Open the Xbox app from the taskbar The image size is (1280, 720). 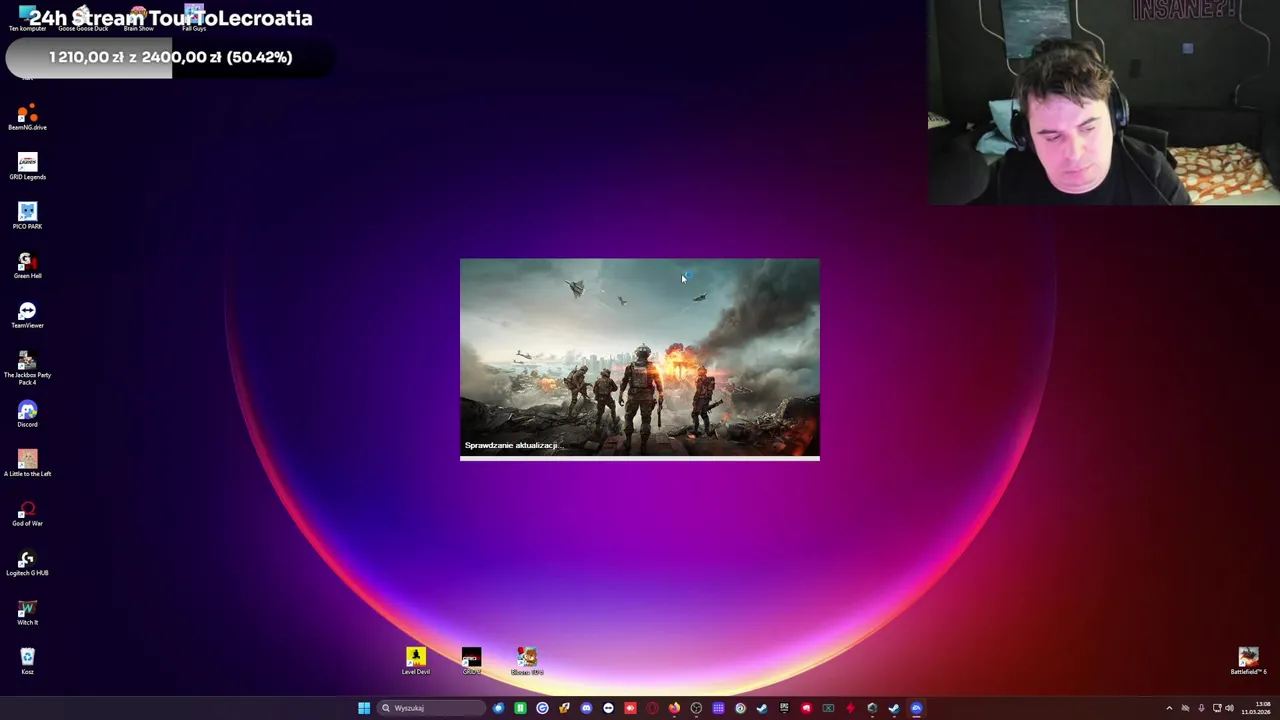[x=828, y=708]
